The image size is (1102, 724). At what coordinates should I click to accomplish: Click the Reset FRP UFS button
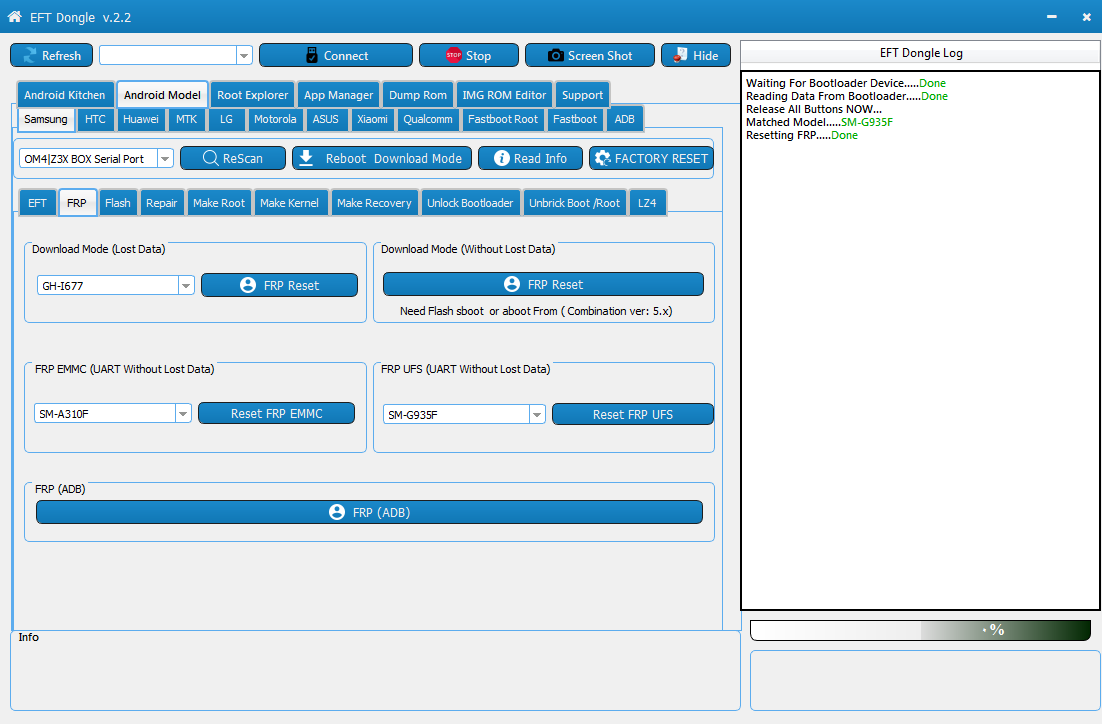click(x=633, y=414)
